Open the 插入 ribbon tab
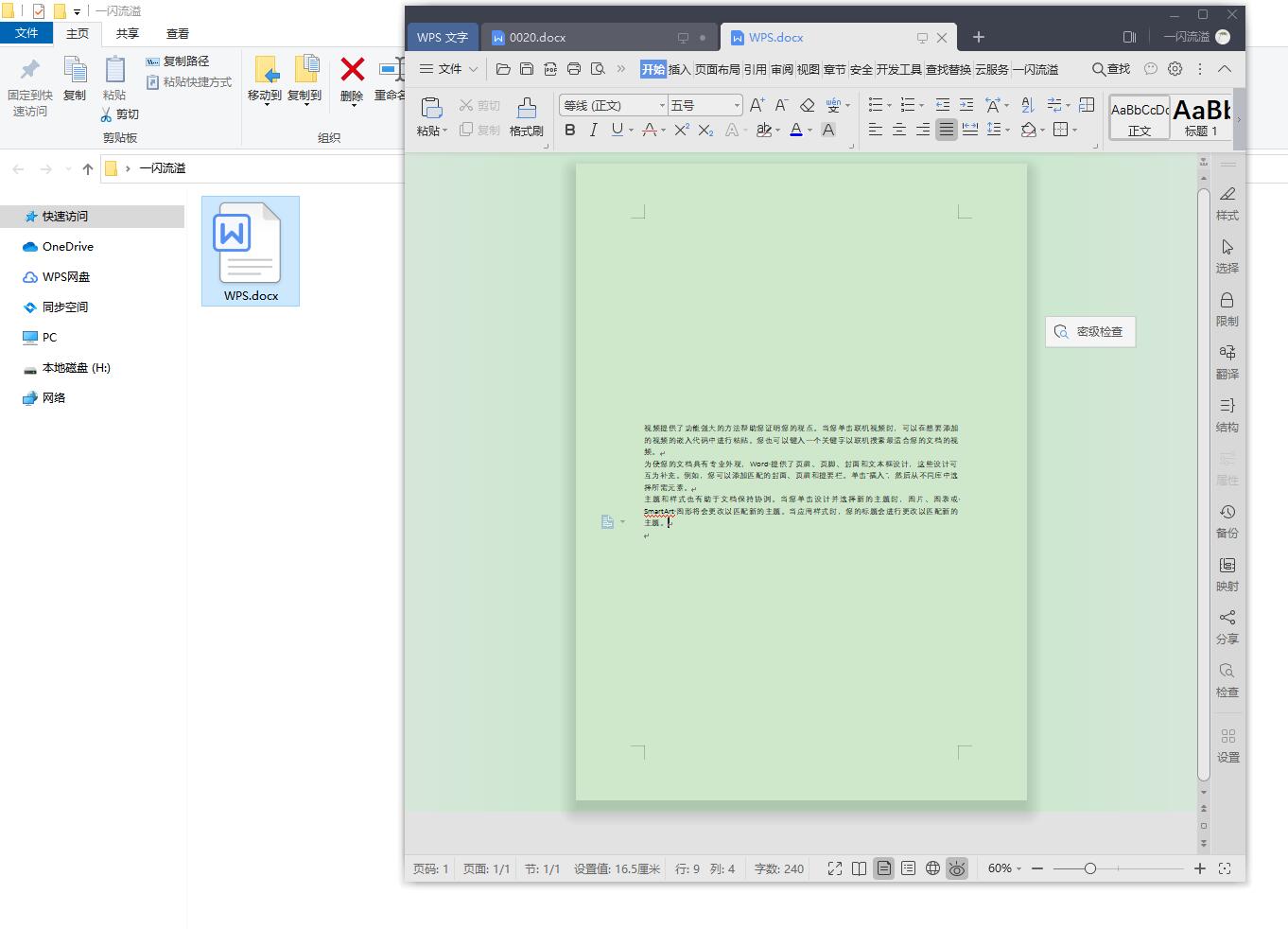 point(679,68)
